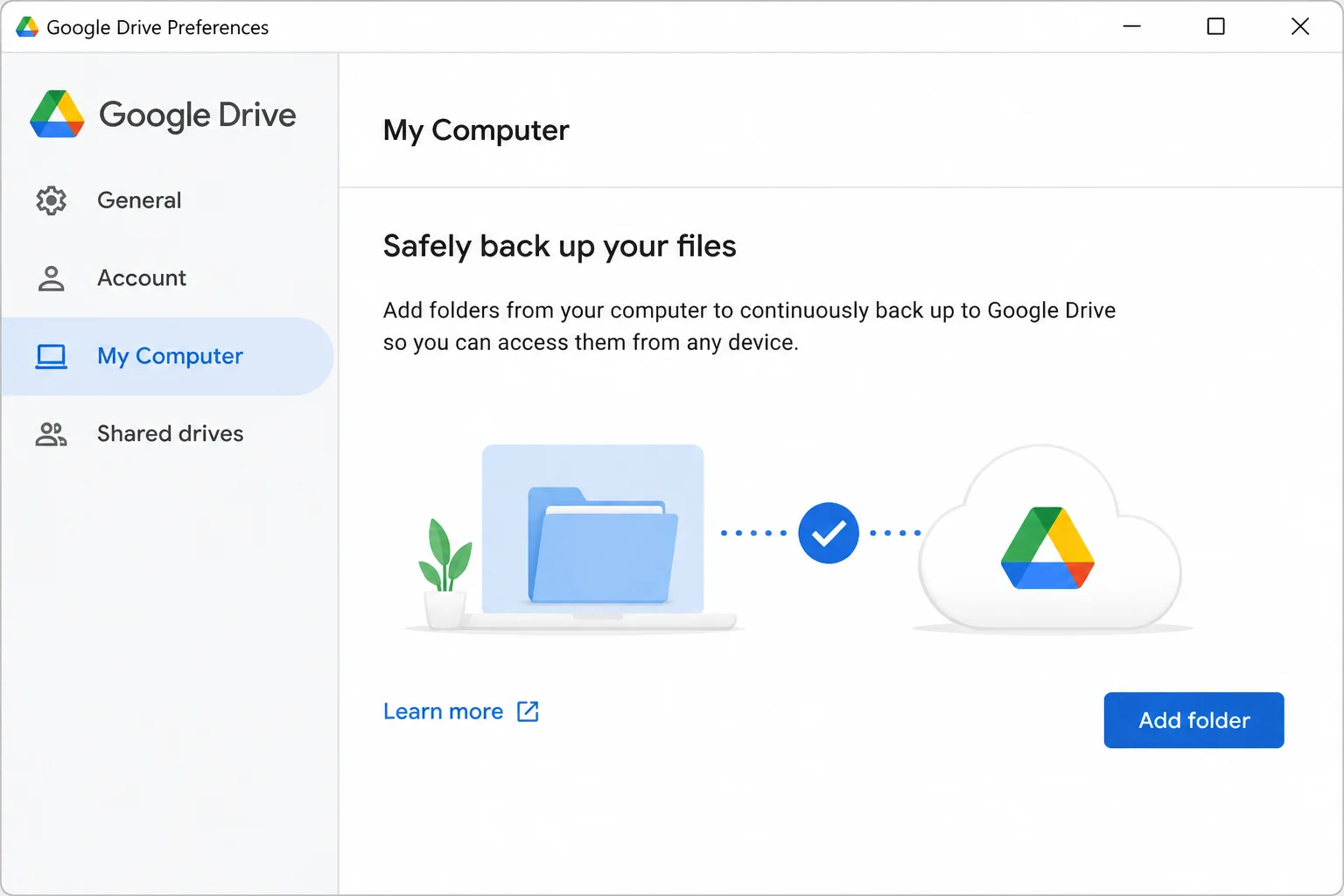Click the My Computer laptop icon
Viewport: 1344px width, 896px height.
click(51, 356)
